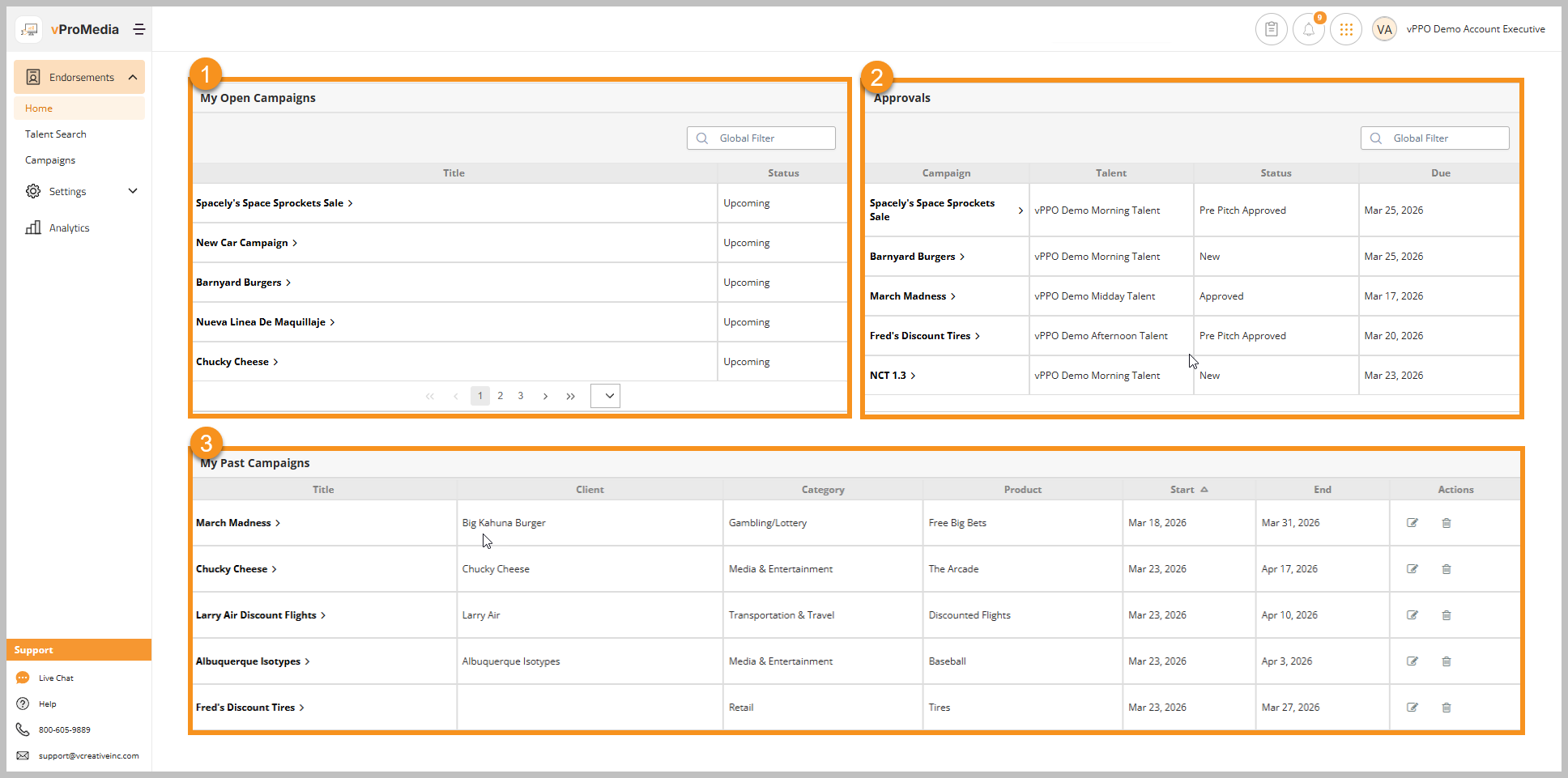Open Live Chat support

point(56,678)
